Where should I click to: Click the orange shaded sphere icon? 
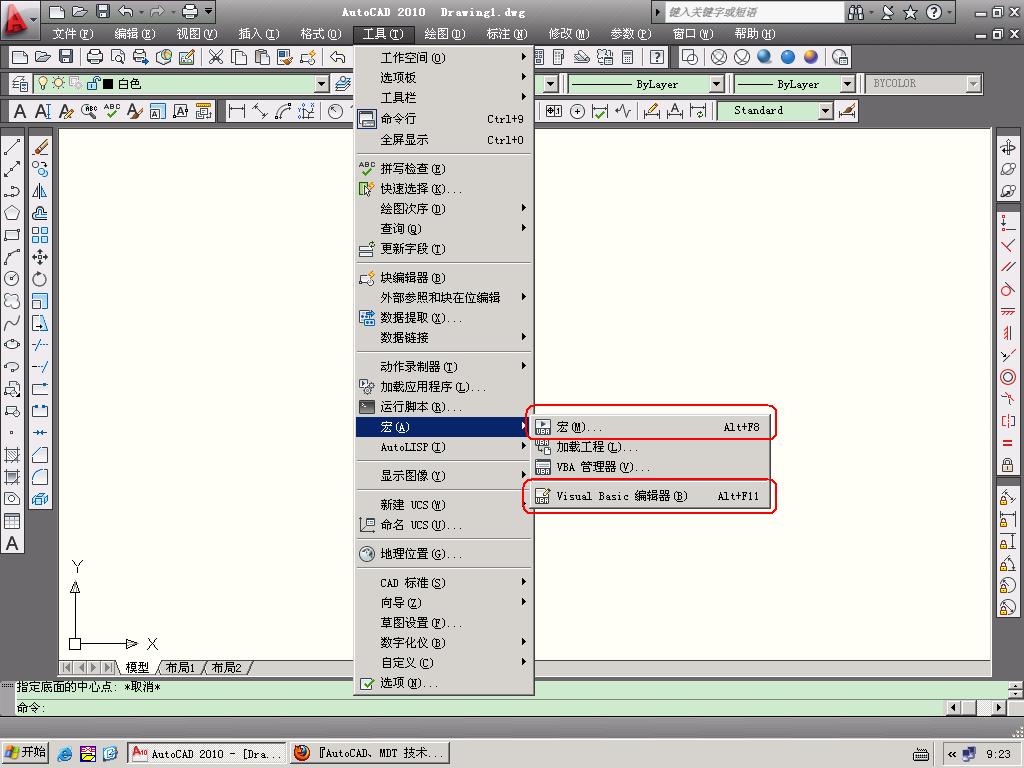point(811,57)
